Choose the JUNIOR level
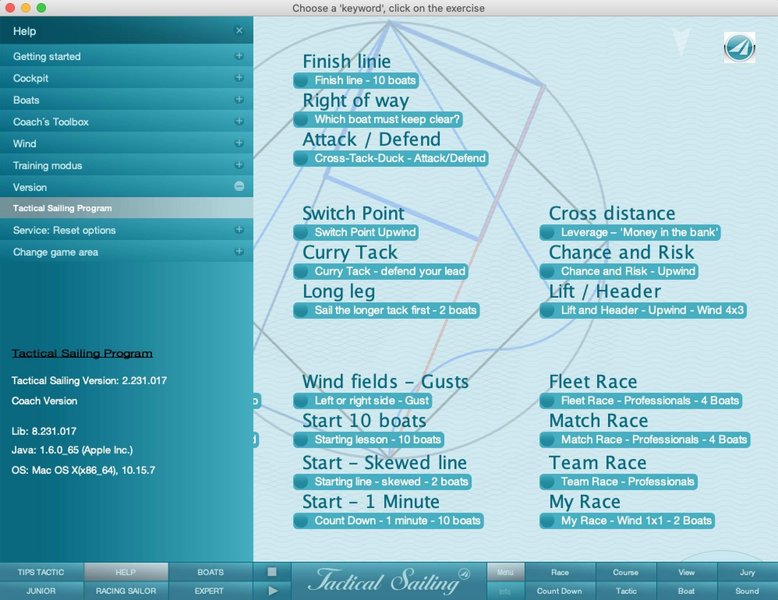The image size is (778, 600). [42, 591]
